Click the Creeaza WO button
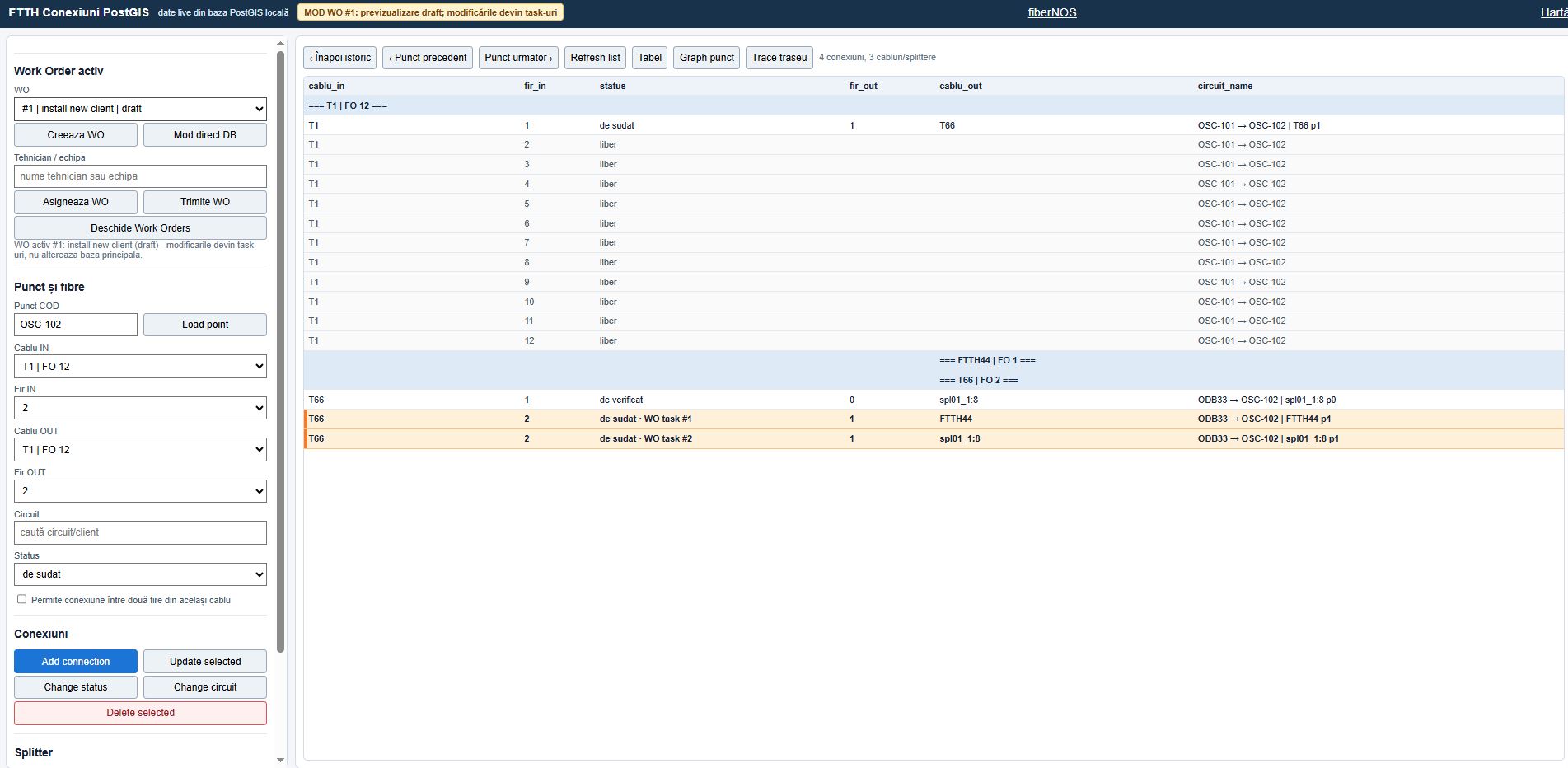The width and height of the screenshot is (1568, 768). pyautogui.click(x=76, y=135)
